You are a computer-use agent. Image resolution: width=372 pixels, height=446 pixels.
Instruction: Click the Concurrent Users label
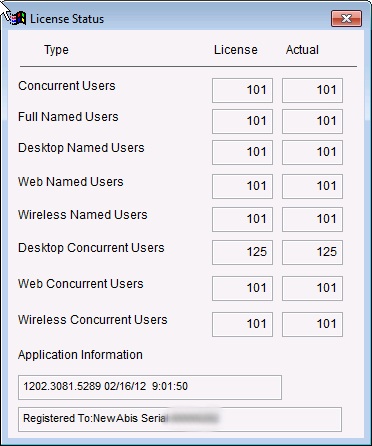pos(67,86)
